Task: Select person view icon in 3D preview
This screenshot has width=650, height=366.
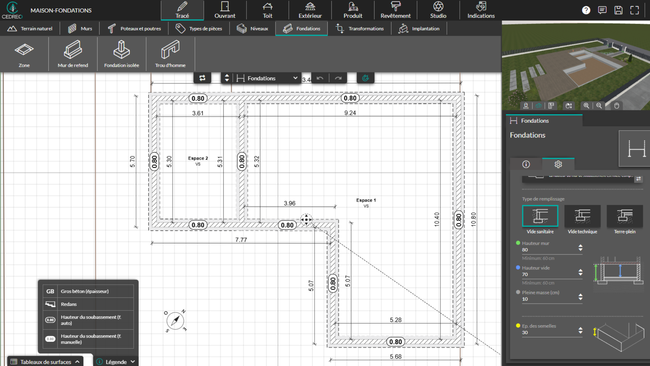Action: click(x=526, y=106)
